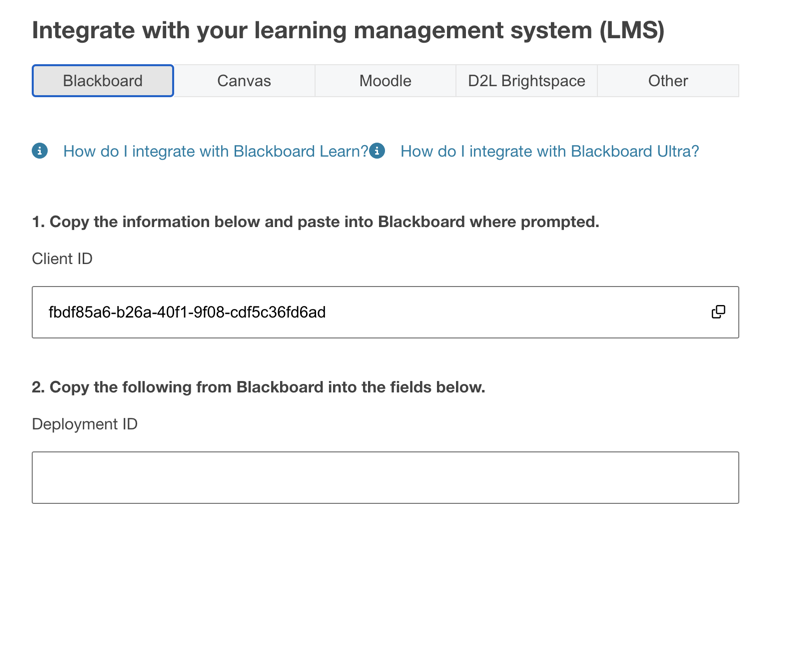Focus the empty Deployment ID text box

385,477
